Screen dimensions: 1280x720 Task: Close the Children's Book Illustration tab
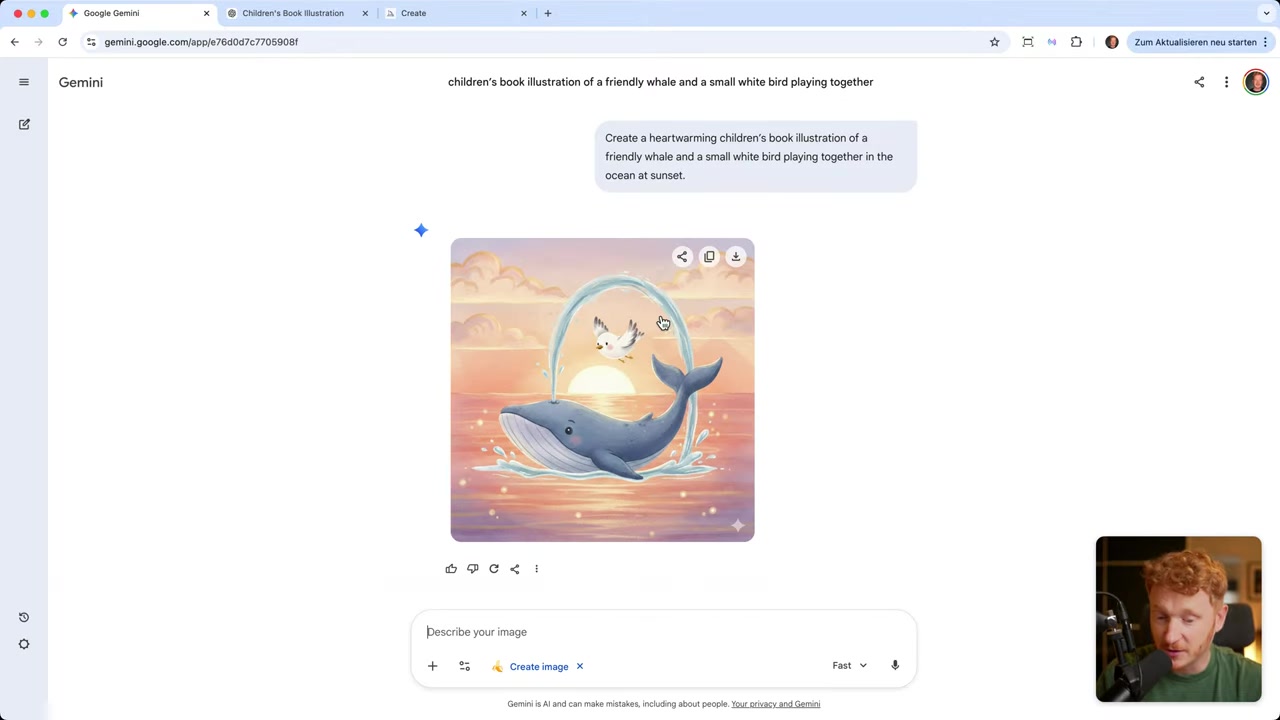point(365,13)
